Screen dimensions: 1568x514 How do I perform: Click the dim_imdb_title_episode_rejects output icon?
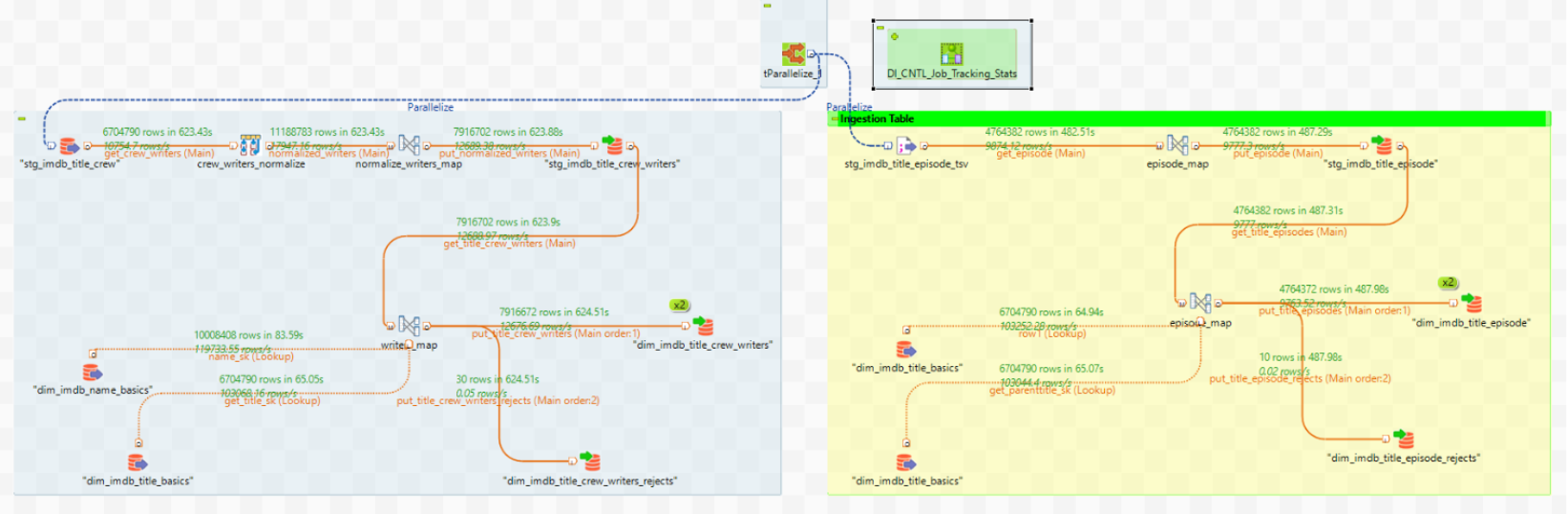[x=1404, y=439]
